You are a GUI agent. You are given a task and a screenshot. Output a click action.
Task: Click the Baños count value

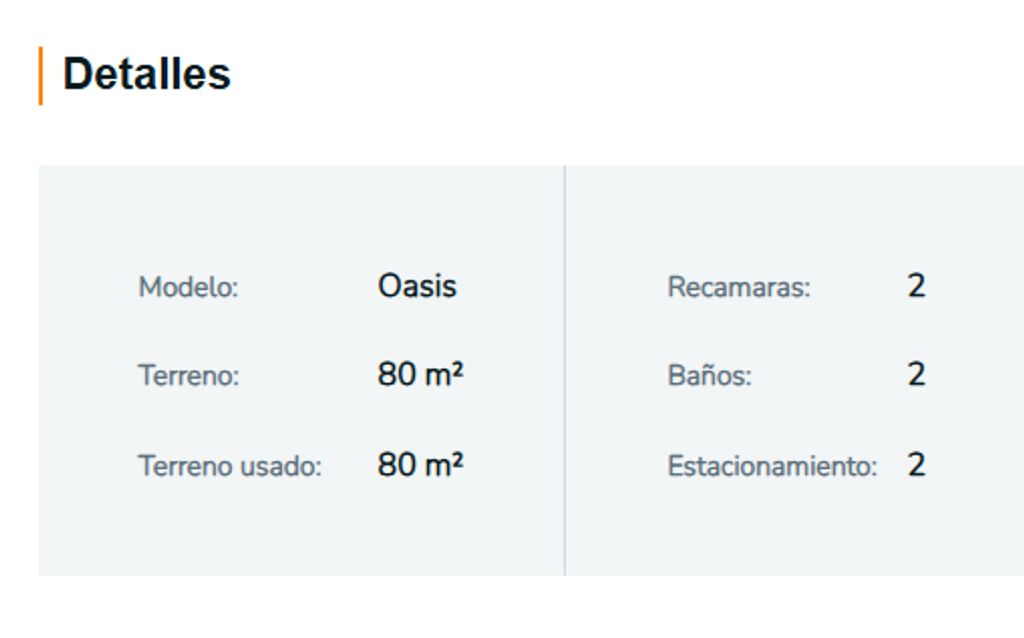pos(916,375)
